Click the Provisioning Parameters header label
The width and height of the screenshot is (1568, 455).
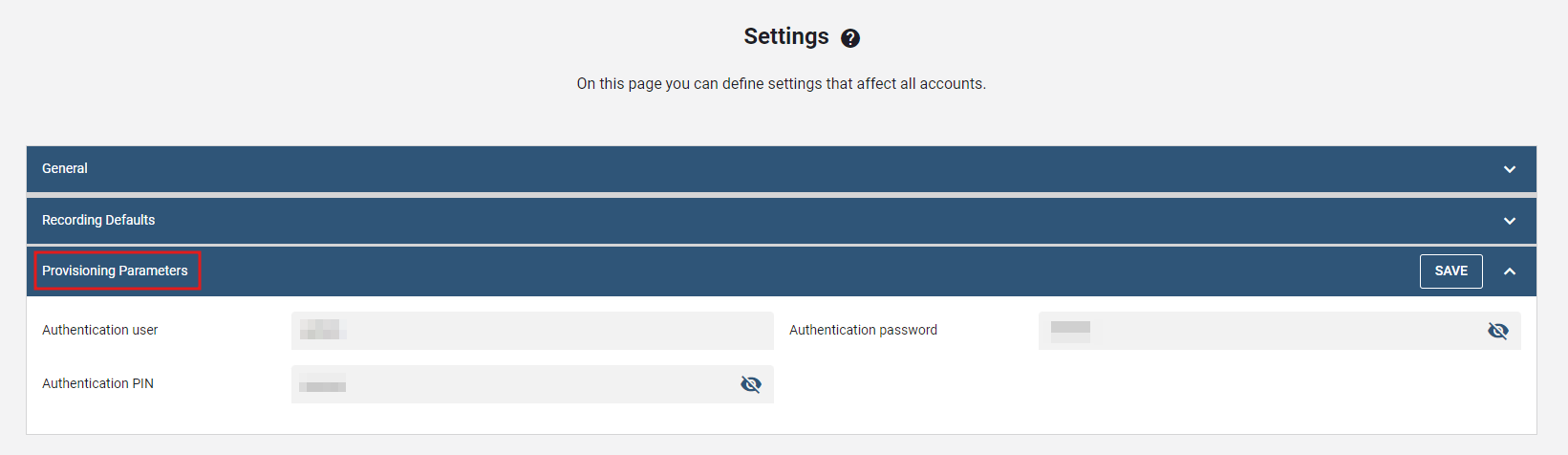pos(115,271)
